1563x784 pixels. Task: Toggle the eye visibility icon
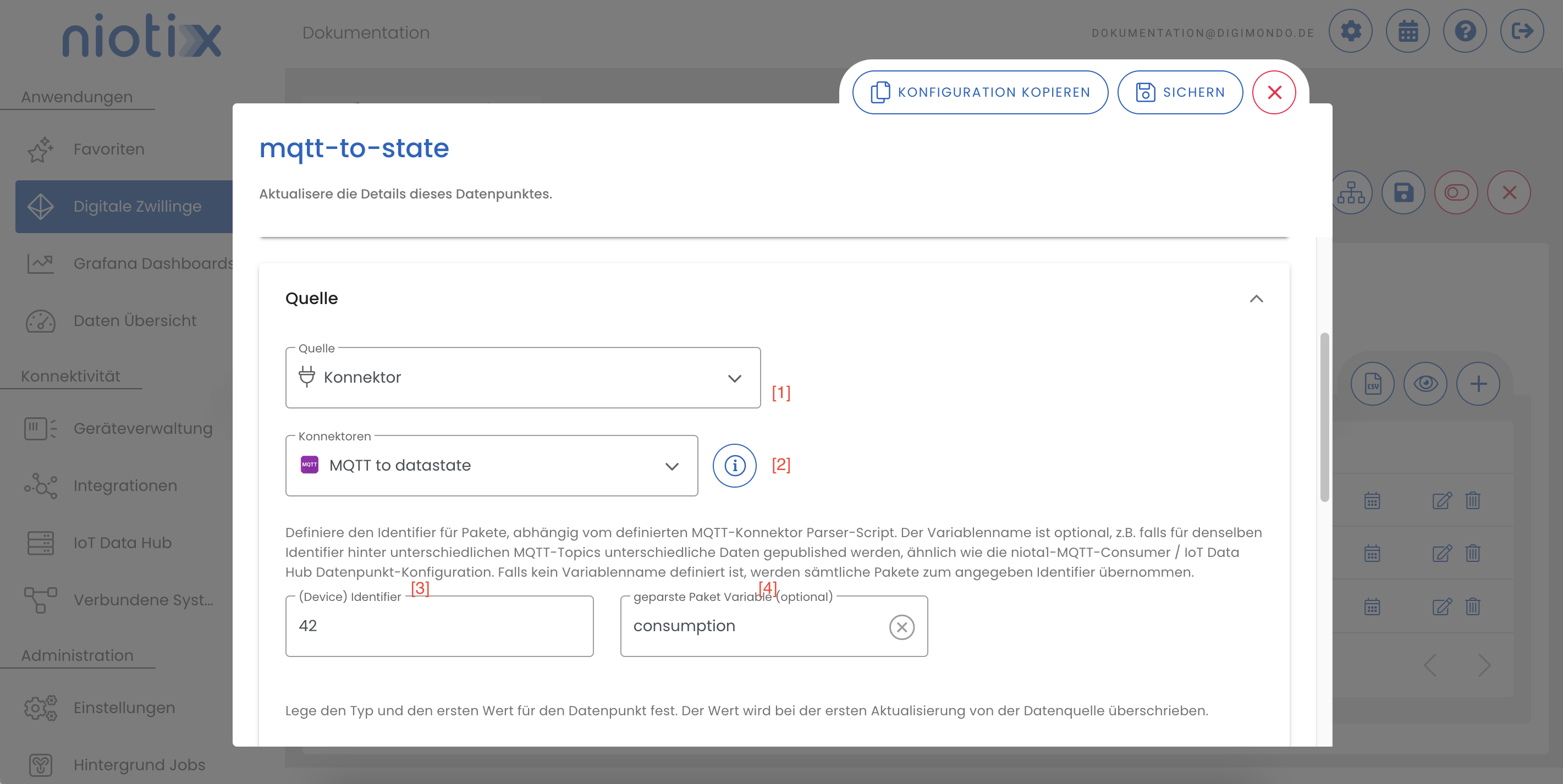pos(1426,384)
